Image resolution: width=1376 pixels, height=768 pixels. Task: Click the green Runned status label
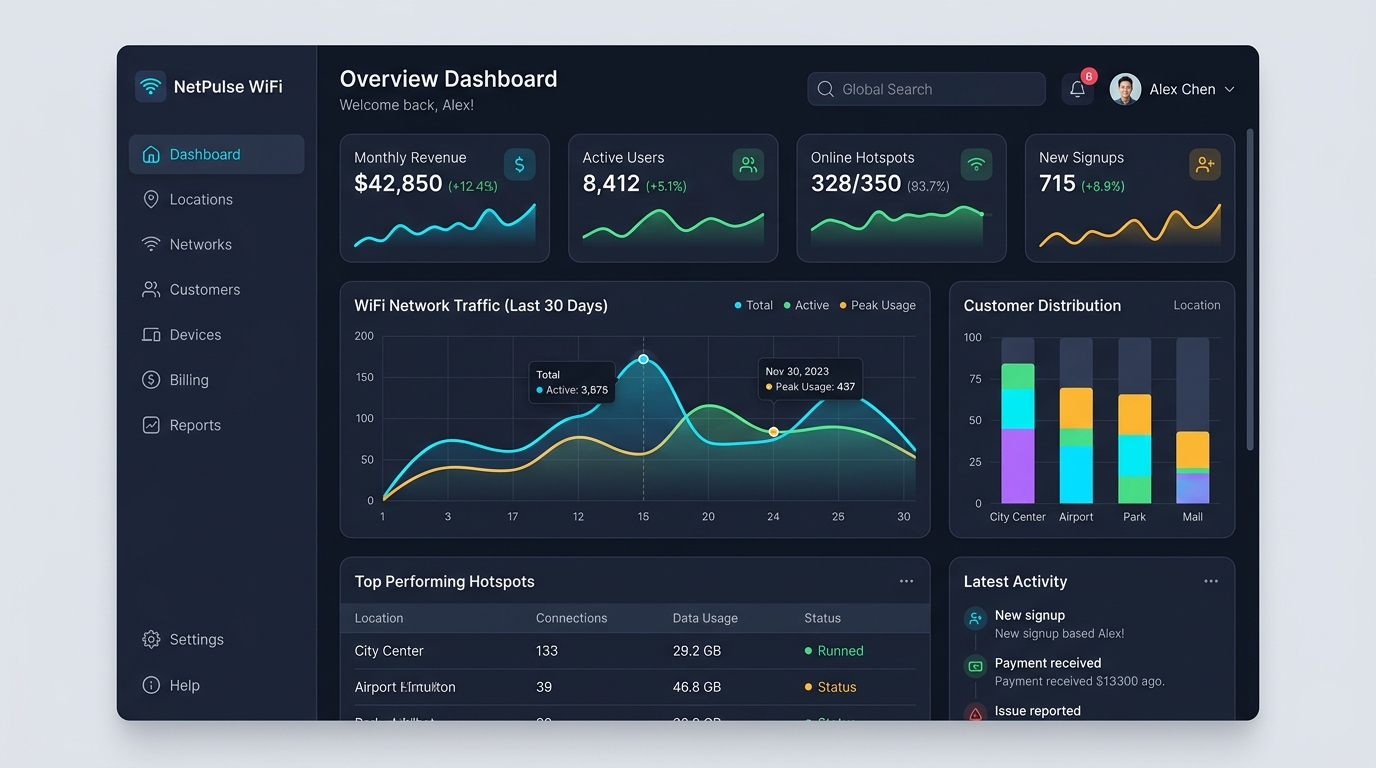(834, 651)
